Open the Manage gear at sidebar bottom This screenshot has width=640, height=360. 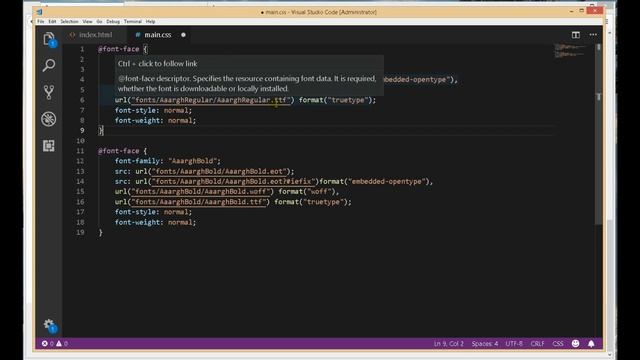click(49, 326)
